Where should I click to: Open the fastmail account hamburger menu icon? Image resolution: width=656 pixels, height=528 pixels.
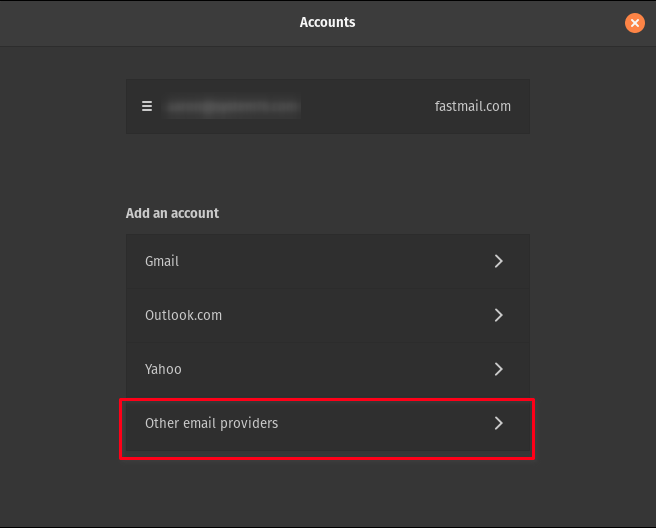(x=147, y=106)
